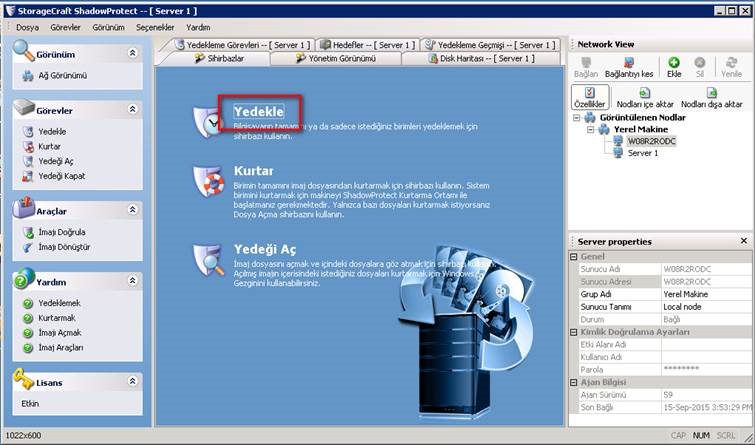Start the Yedeği Aç wizard heading link
The height and width of the screenshot is (445, 755).
265,249
